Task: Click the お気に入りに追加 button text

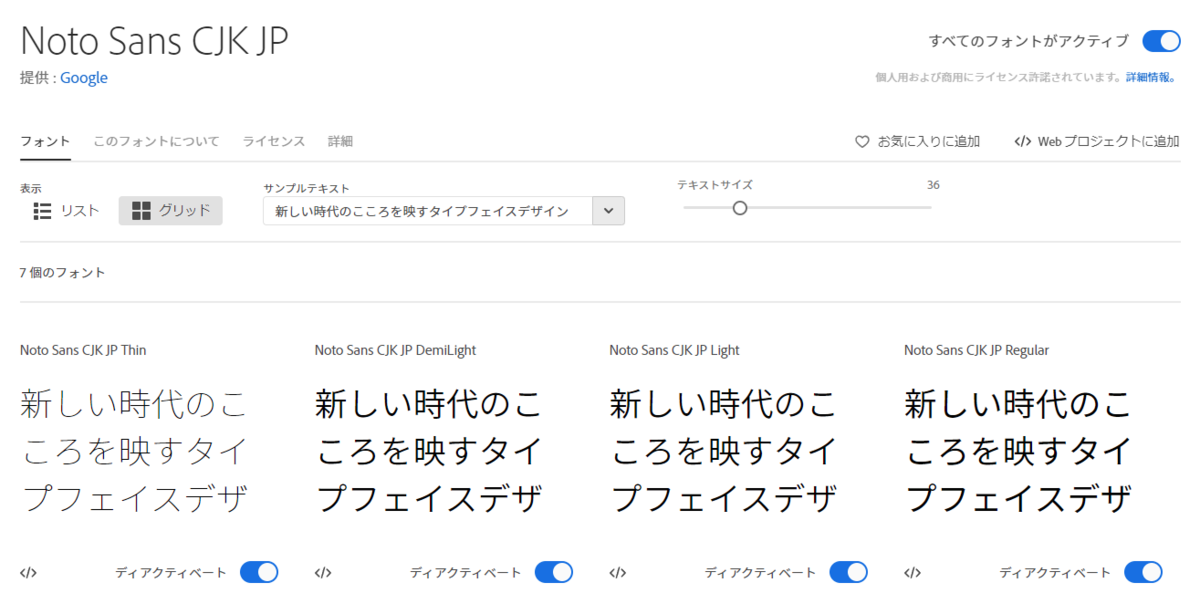Action: (929, 142)
